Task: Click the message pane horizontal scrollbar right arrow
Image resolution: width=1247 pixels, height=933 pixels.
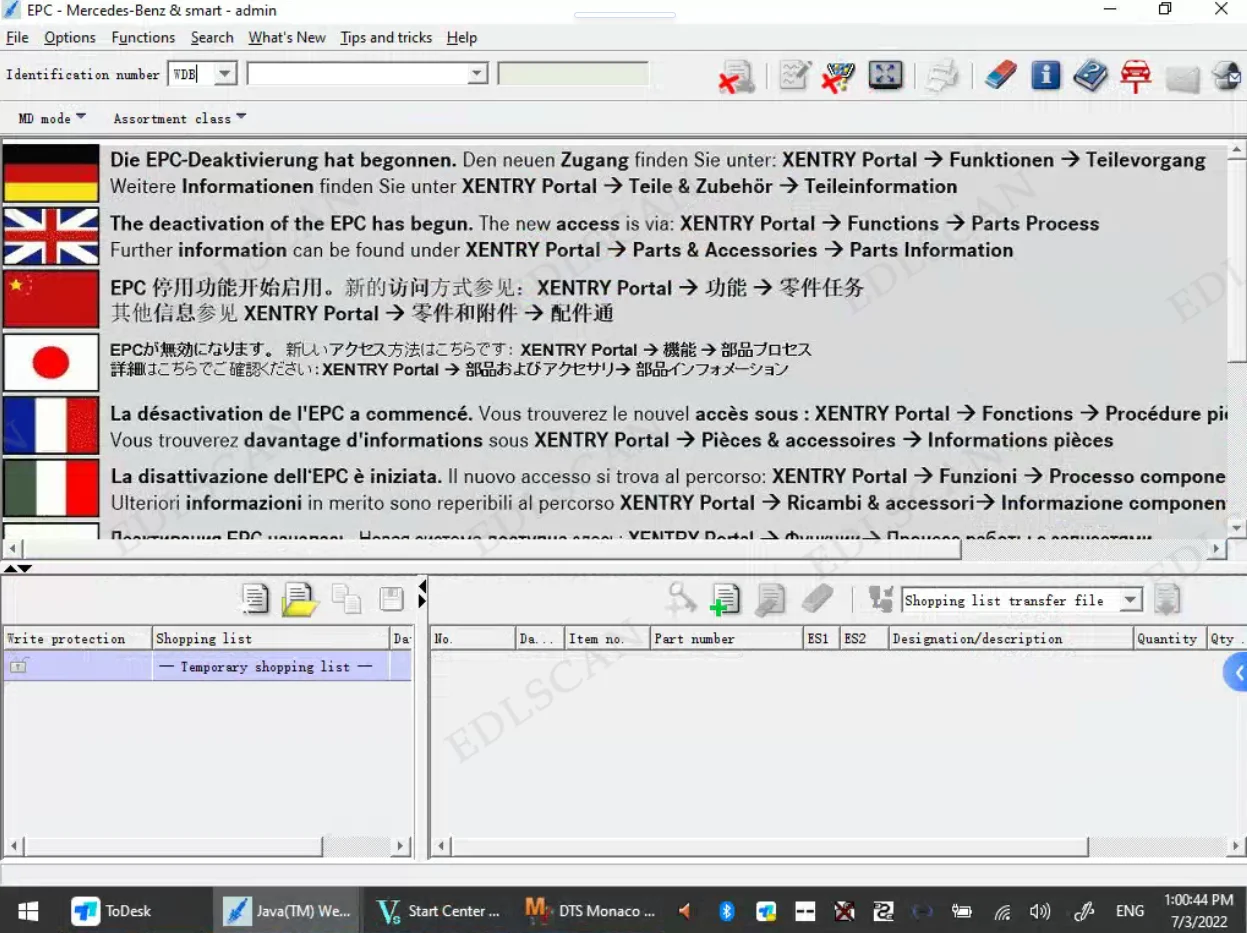Action: tap(1217, 549)
